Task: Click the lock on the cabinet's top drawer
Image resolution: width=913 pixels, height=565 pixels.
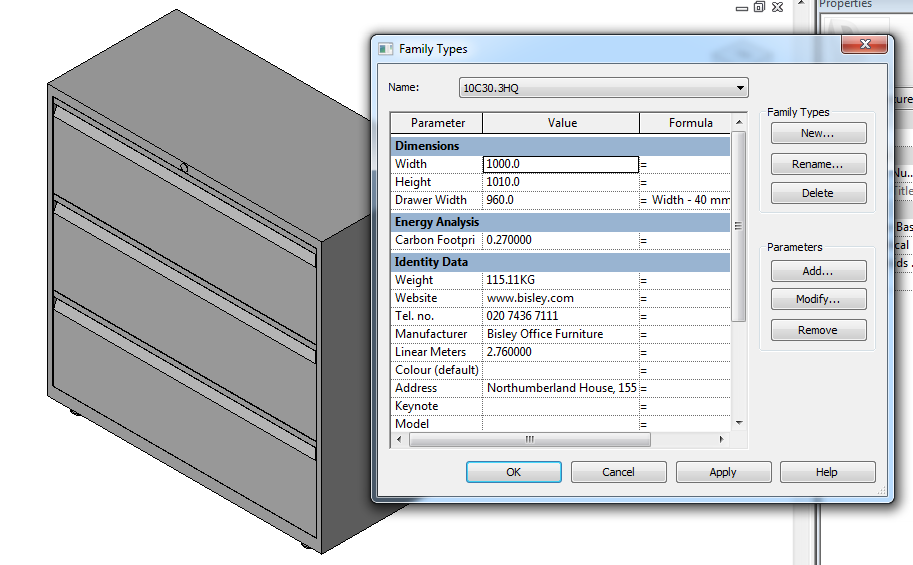Action: (x=184, y=168)
